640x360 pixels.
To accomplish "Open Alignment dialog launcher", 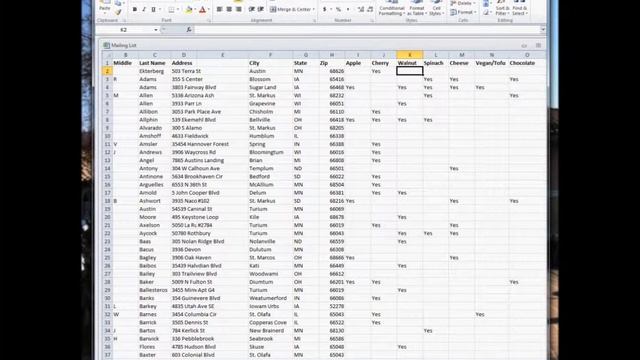I will [314, 20].
